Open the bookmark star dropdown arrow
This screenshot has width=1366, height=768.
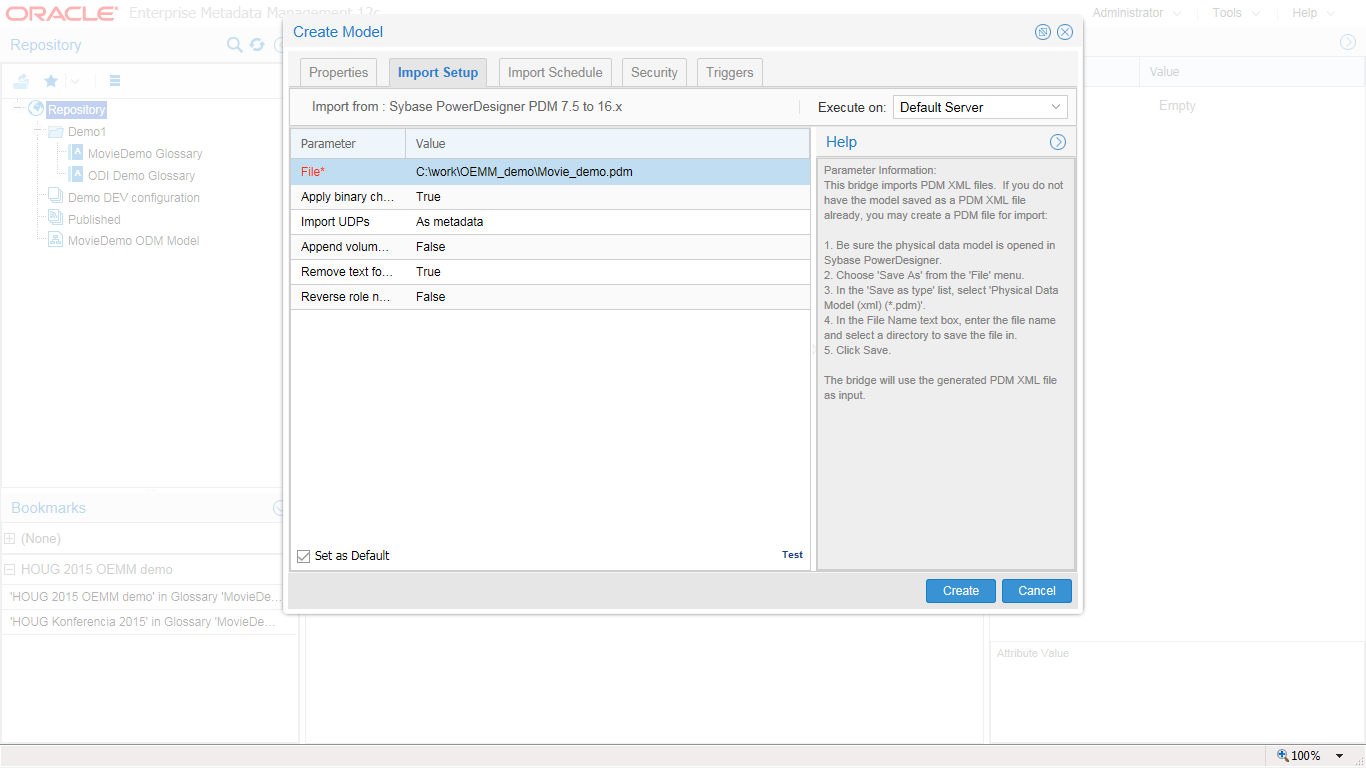coord(74,81)
